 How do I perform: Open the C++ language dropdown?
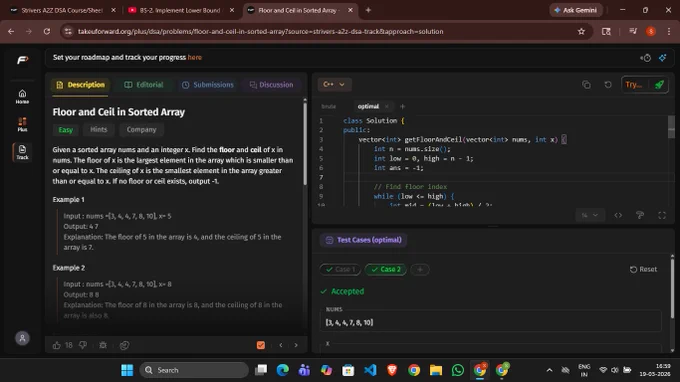point(334,85)
